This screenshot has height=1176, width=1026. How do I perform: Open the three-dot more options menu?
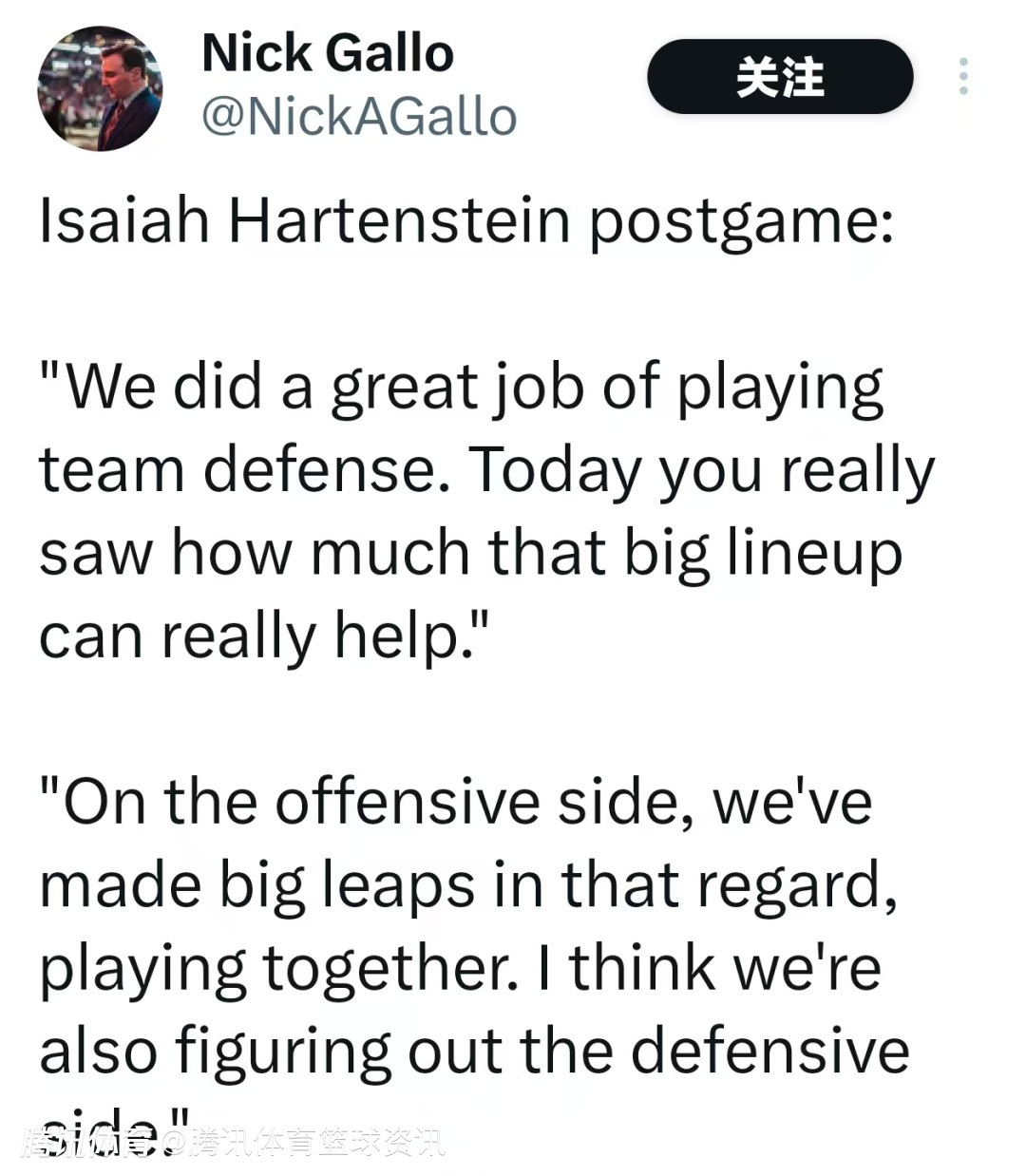coord(963,76)
